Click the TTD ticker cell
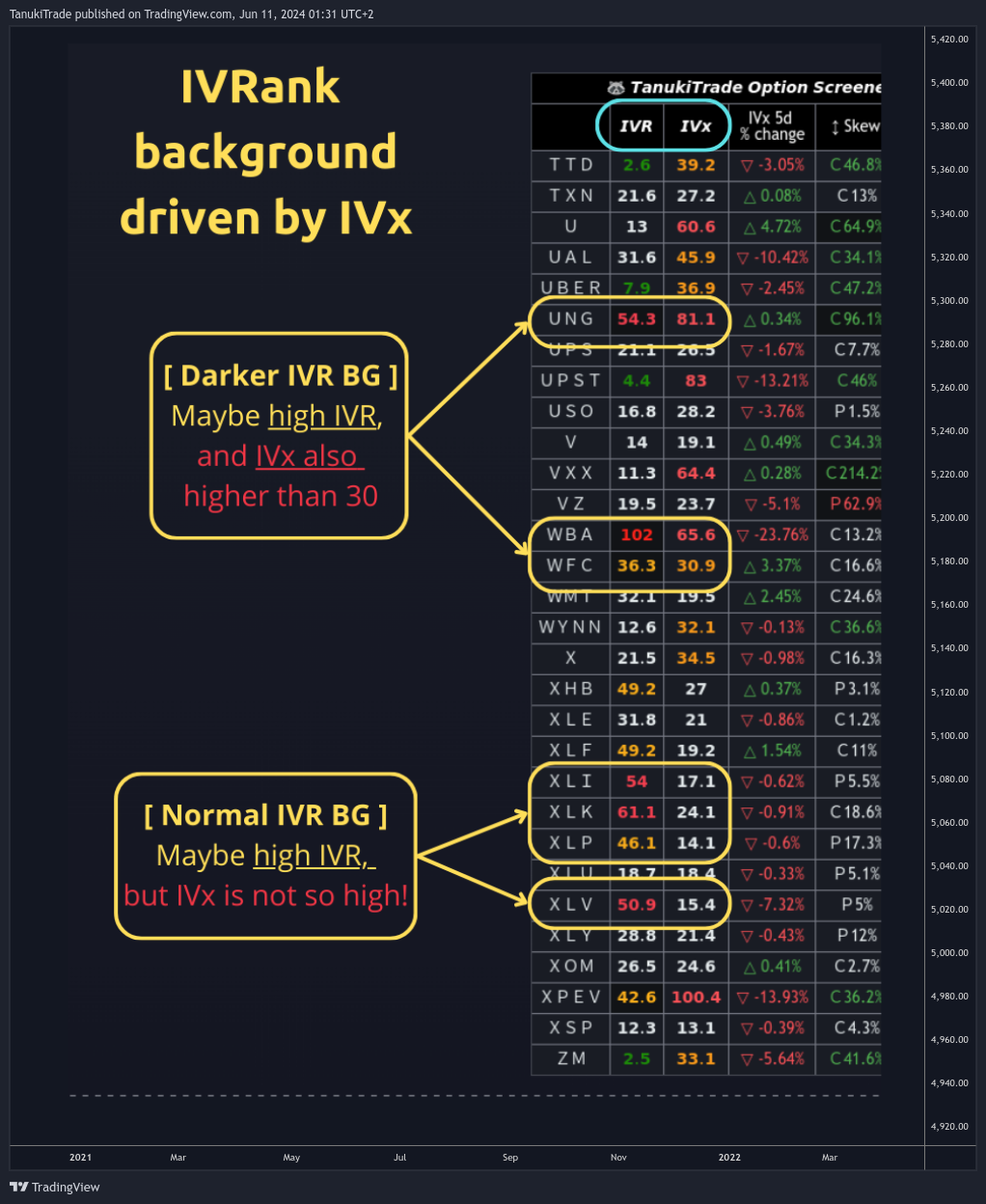The height and width of the screenshot is (1204, 986). (571, 165)
